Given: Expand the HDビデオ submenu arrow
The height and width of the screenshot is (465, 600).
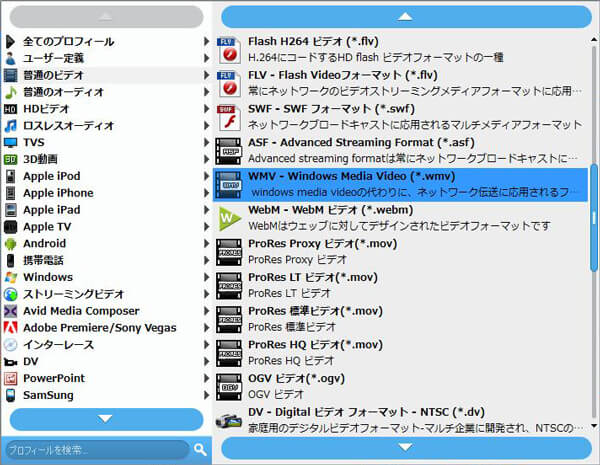Looking at the screenshot, I should coord(206,109).
